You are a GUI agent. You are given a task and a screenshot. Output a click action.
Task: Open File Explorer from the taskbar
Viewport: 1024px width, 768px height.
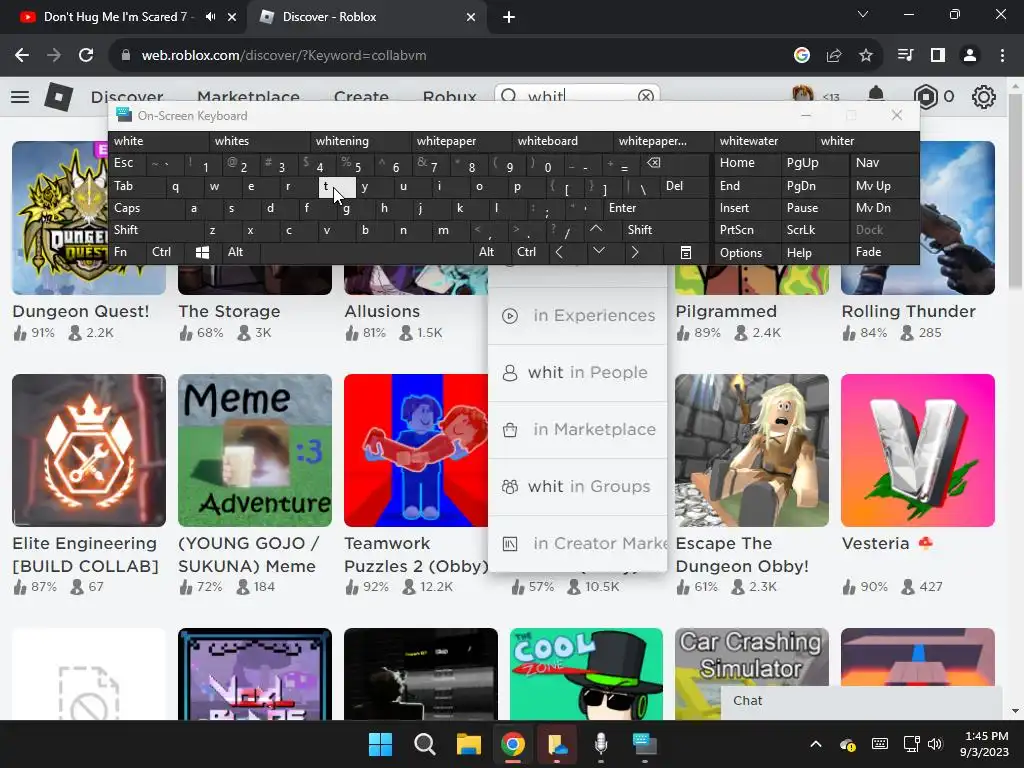pyautogui.click(x=468, y=744)
